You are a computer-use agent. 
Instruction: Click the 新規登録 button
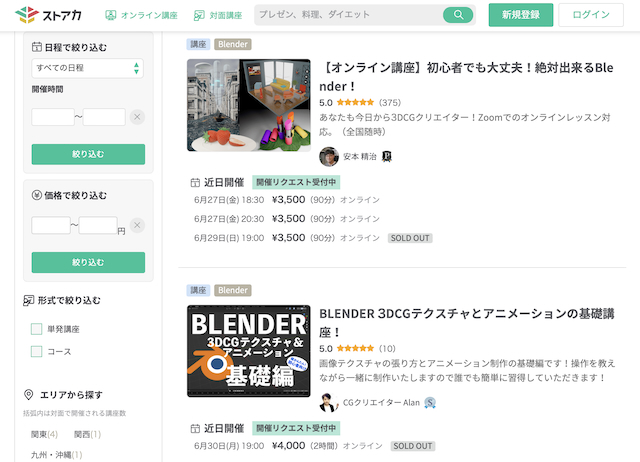click(521, 15)
